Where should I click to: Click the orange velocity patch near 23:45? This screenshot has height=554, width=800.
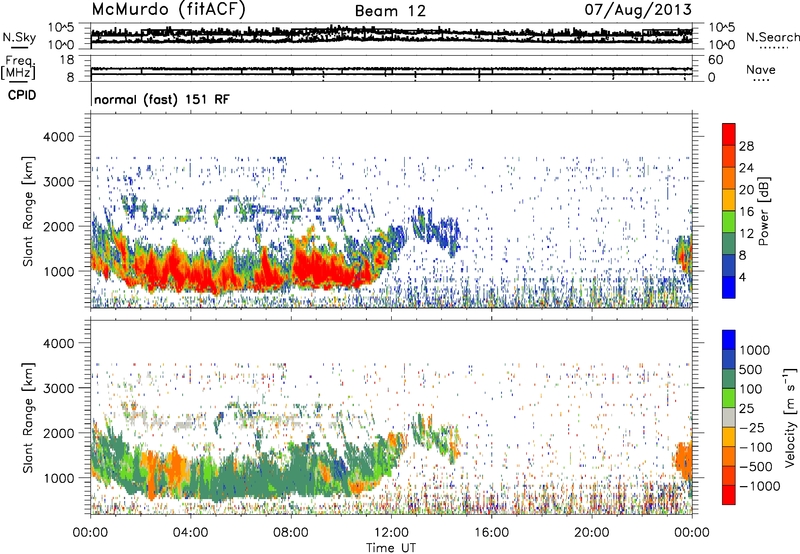tap(683, 460)
